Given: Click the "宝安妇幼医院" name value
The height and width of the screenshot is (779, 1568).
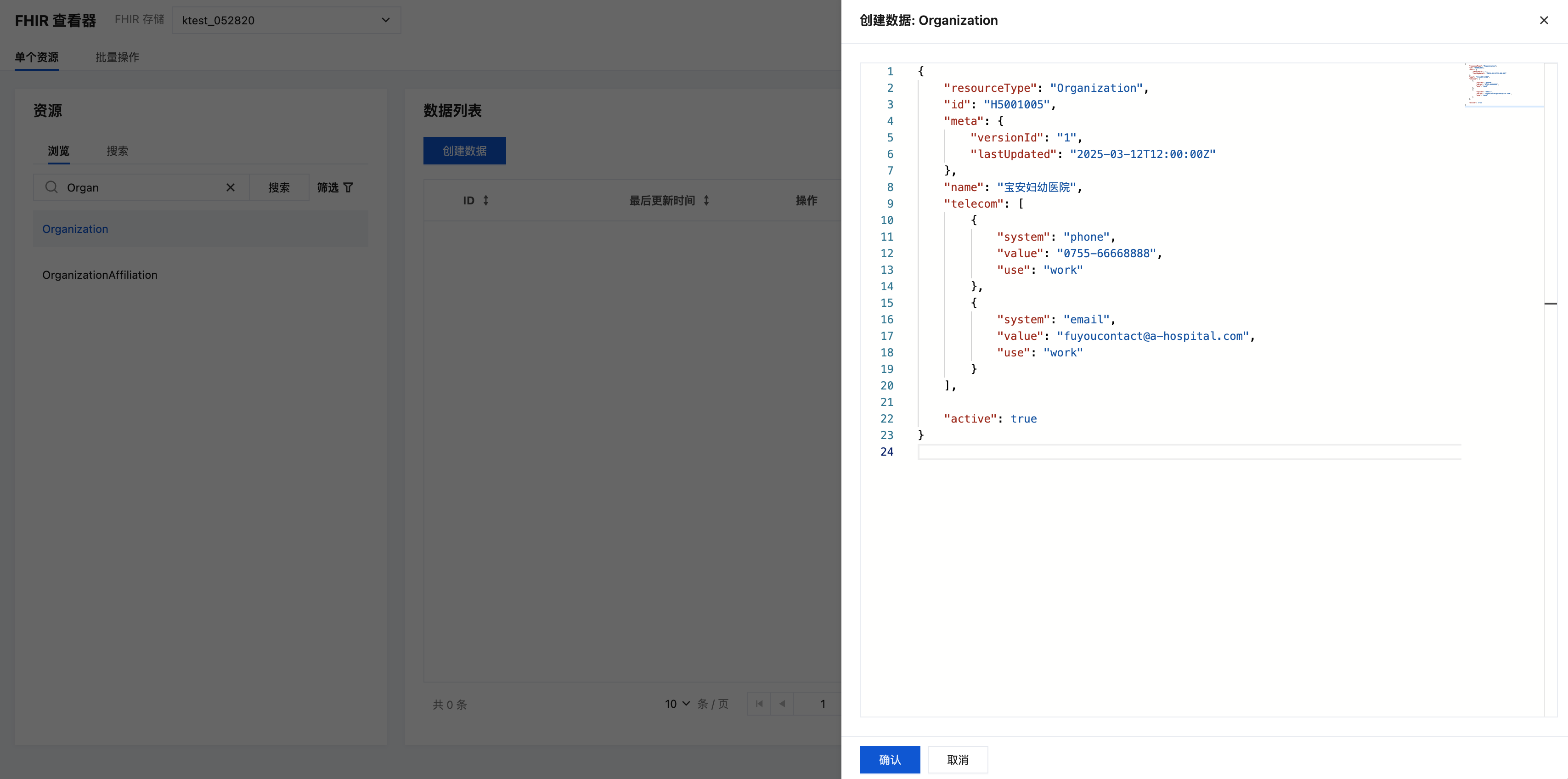Looking at the screenshot, I should (x=1037, y=187).
